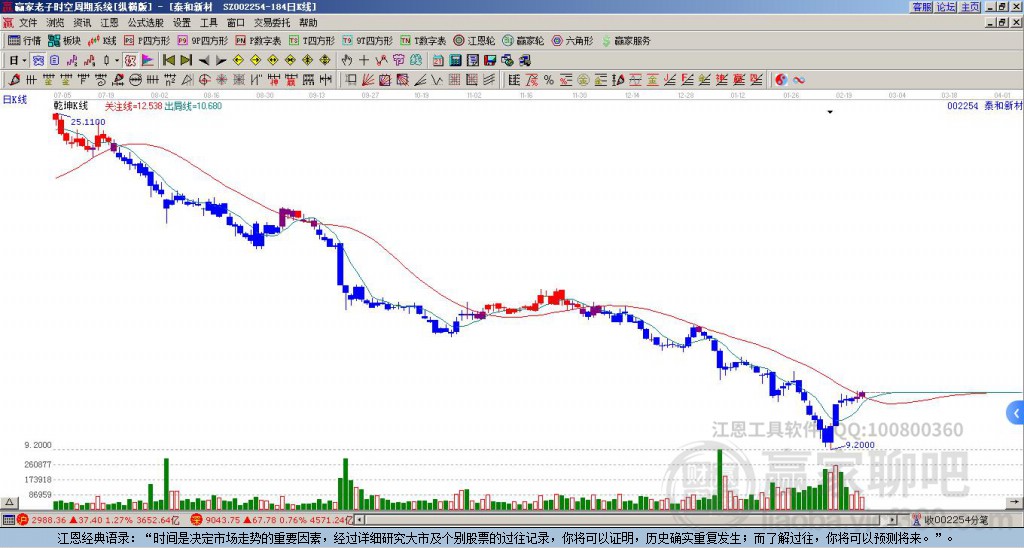Click the right-arrow beside volume panel
The image size is (1024, 548).
pos(1015,502)
